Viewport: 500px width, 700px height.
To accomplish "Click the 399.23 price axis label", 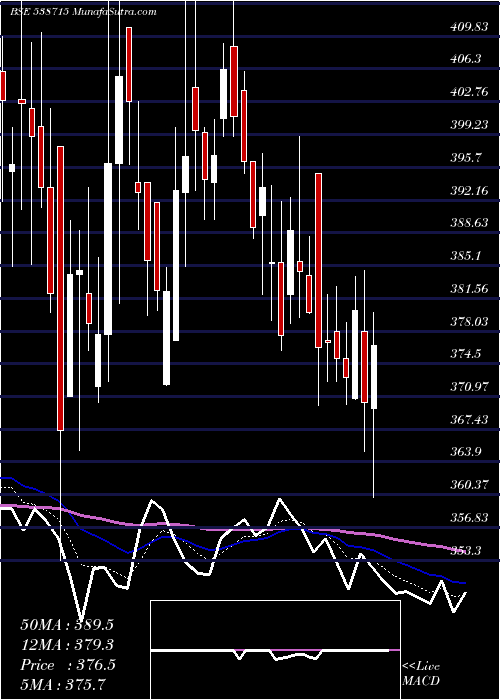I will 469,125.
